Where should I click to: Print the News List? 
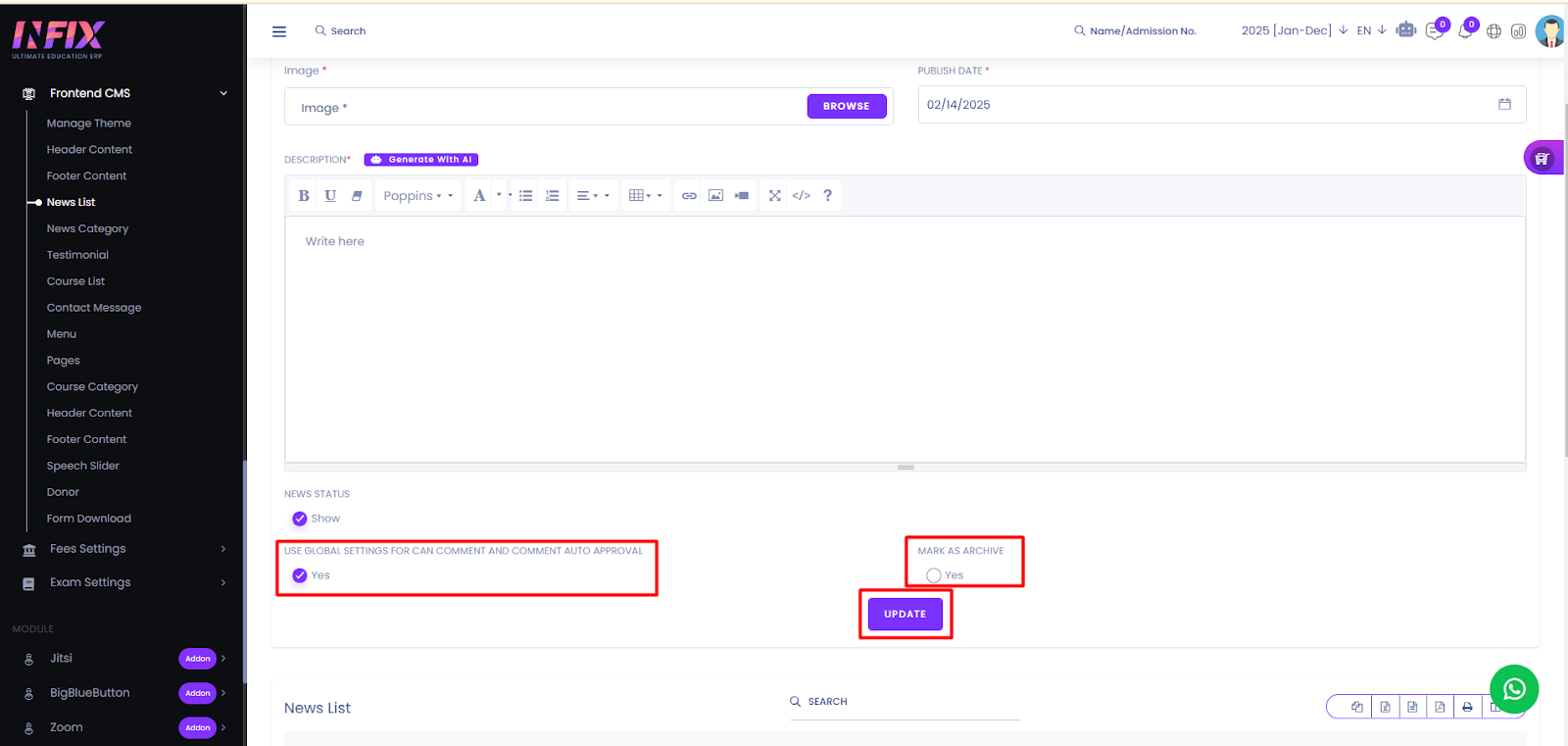(1467, 707)
